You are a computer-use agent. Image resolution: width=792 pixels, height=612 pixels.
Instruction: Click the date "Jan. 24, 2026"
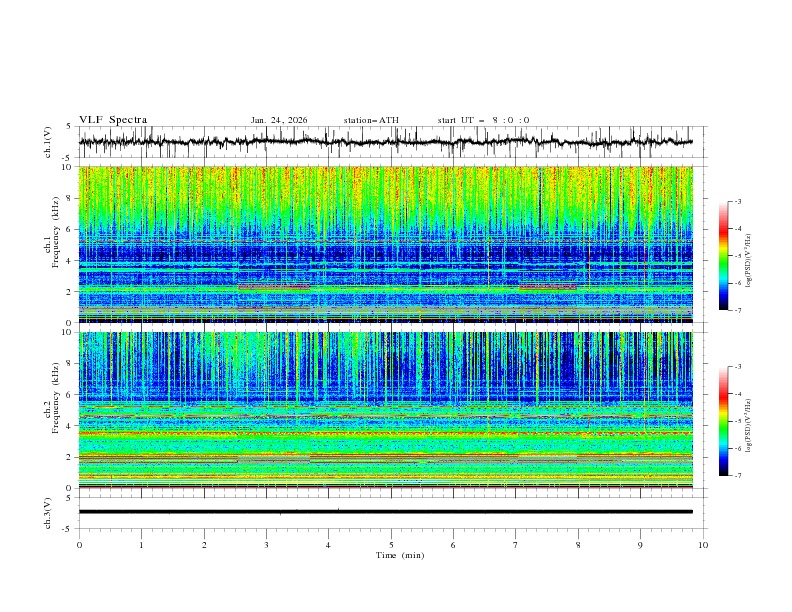tap(279, 120)
